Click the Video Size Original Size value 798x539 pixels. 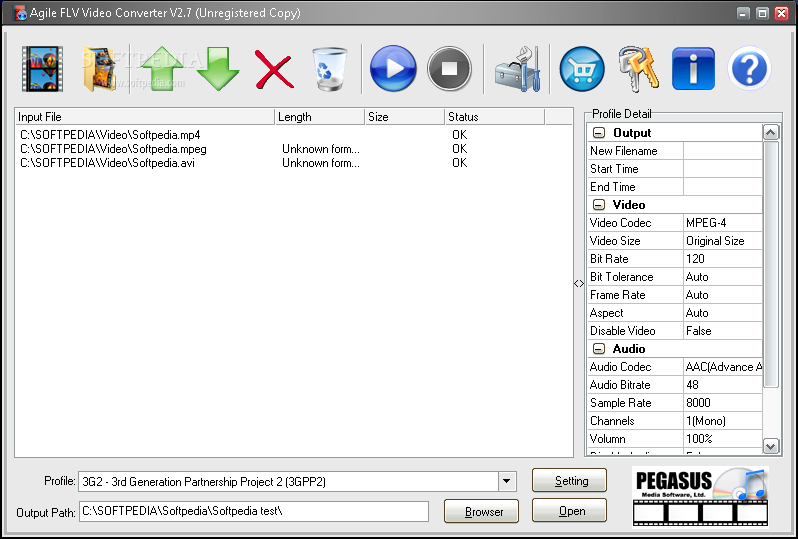point(723,241)
